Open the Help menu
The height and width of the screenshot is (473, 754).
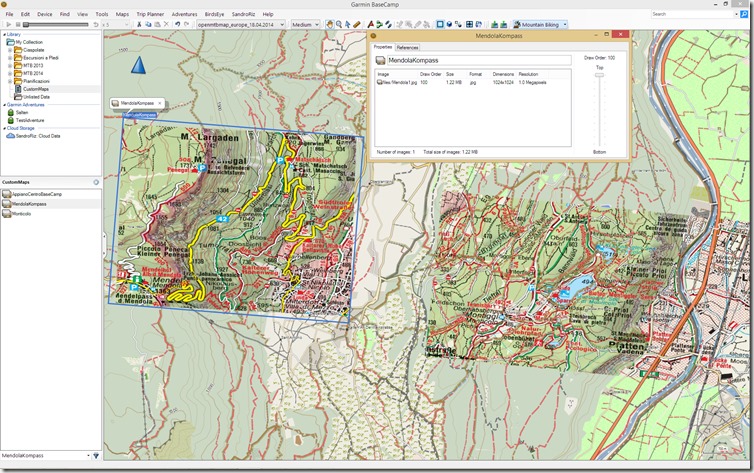point(268,14)
